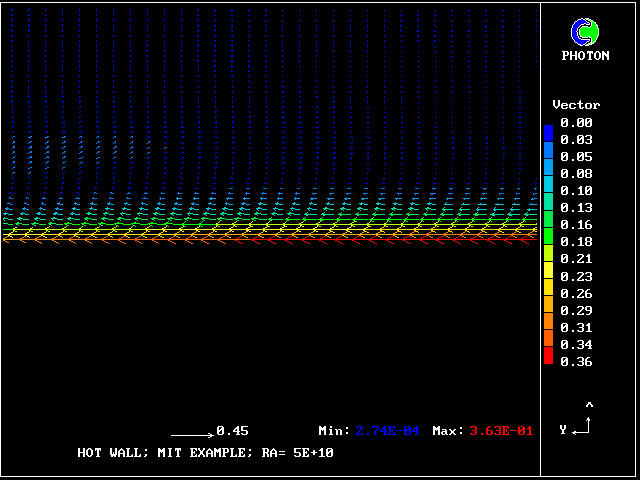The height and width of the screenshot is (480, 640).
Task: Select the Vector legend title
Action: pos(576,105)
